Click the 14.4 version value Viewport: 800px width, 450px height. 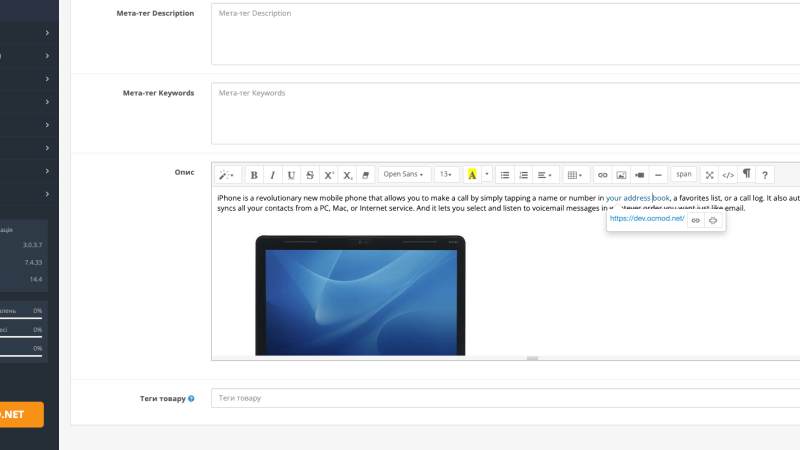[x=36, y=279]
